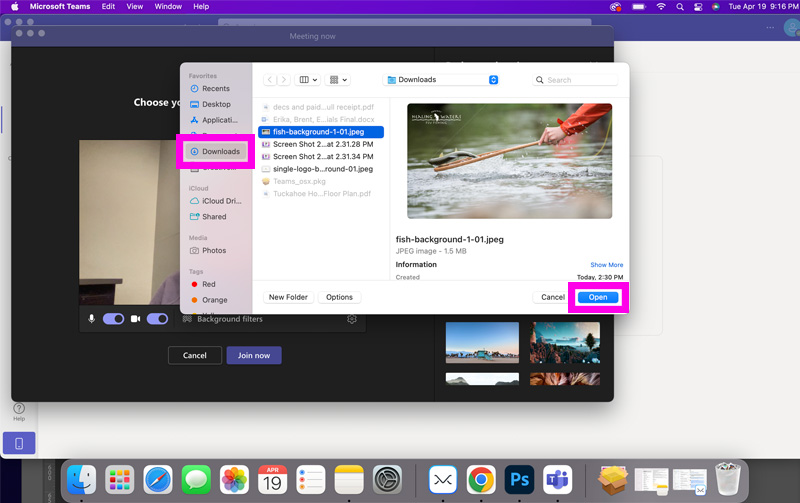The width and height of the screenshot is (800, 503).
Task: Open Calendar app showing 19
Action: pos(272,480)
